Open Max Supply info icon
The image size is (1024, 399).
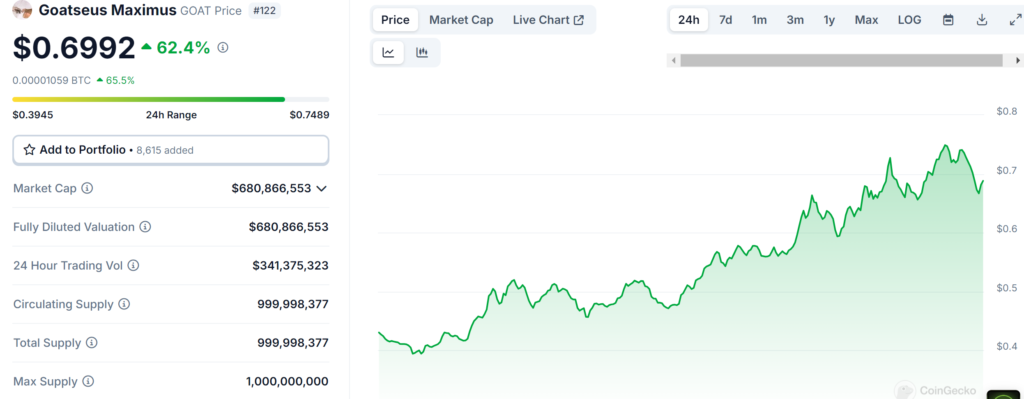pos(88,381)
